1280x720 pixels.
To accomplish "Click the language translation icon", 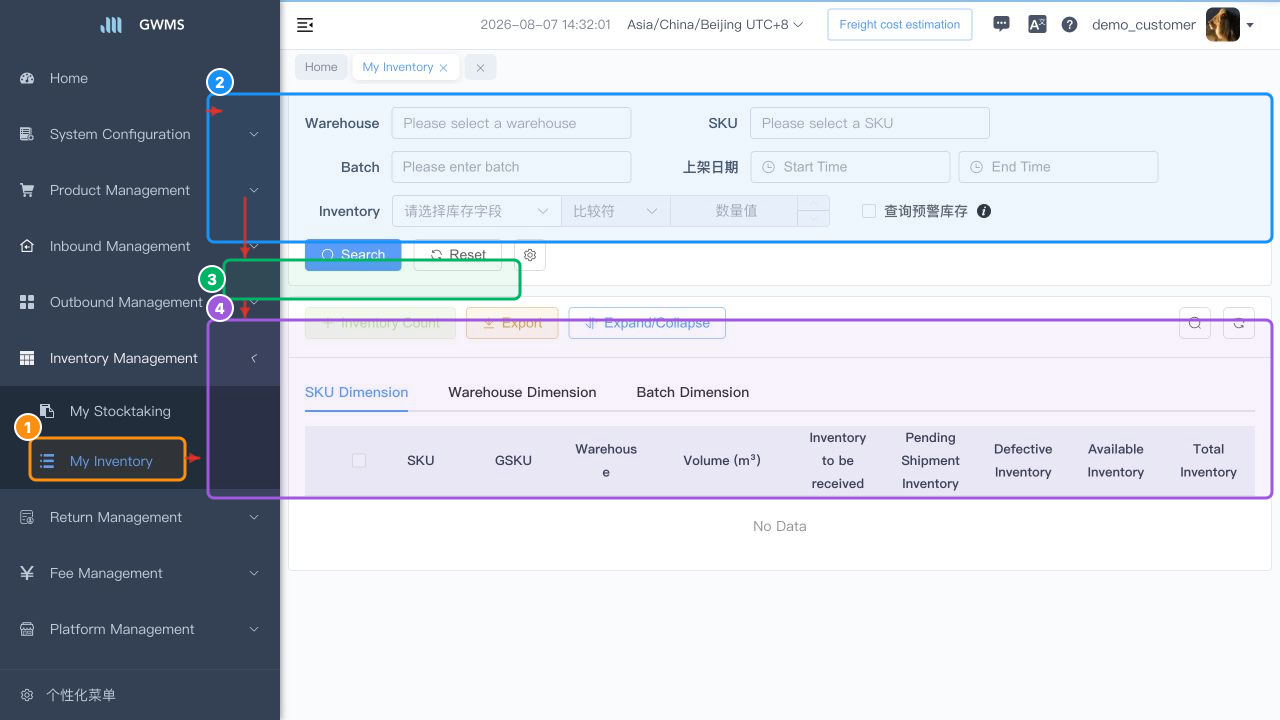I will coord(1037,25).
